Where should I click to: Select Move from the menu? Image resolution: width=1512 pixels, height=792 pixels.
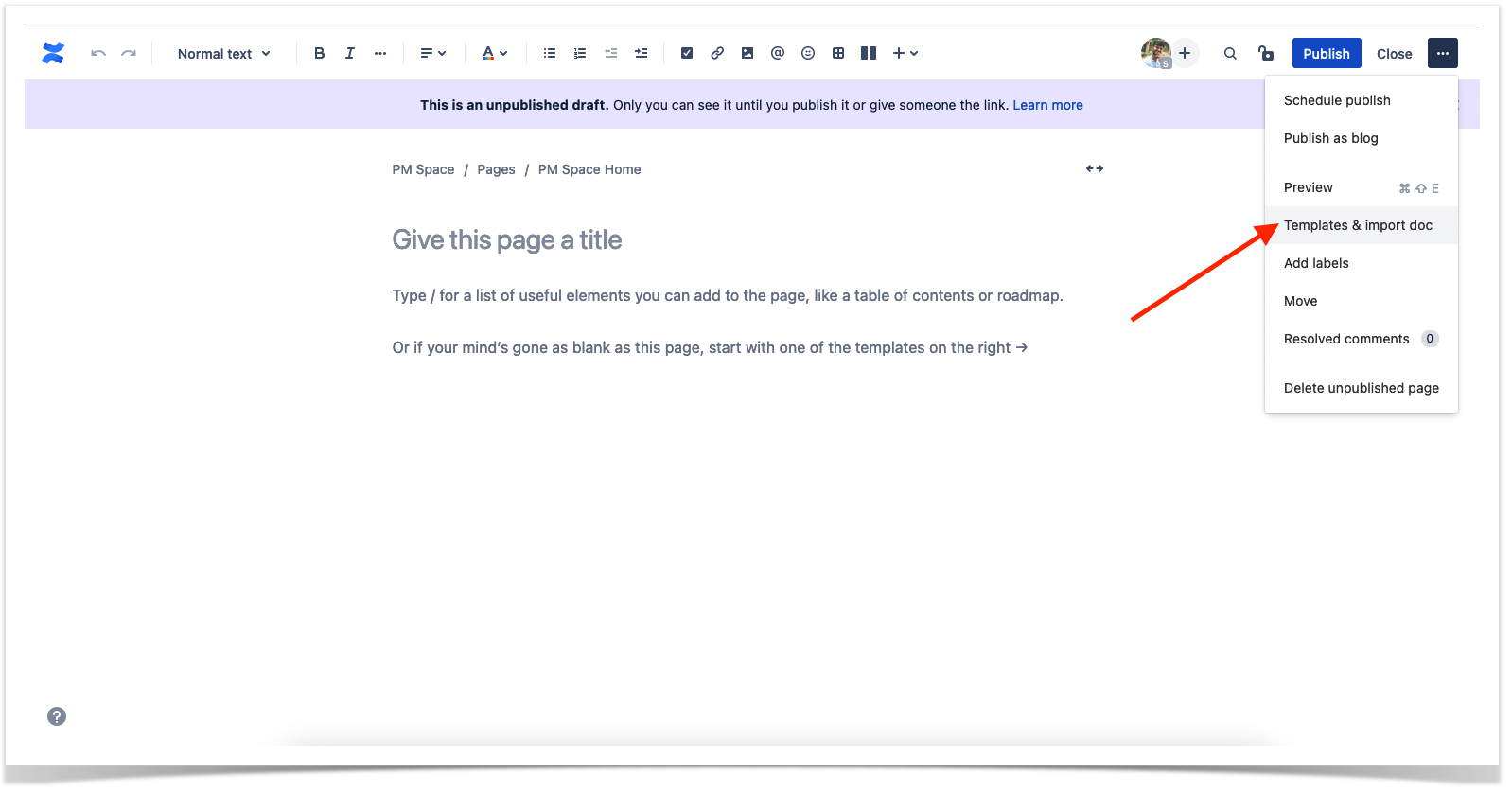1362,301
